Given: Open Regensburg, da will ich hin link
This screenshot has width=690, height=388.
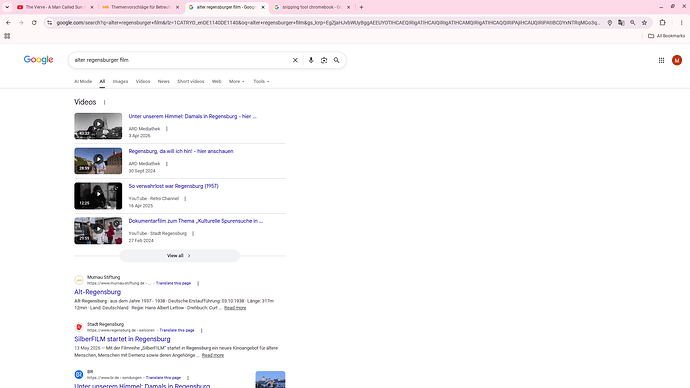Looking at the screenshot, I should [181, 151].
